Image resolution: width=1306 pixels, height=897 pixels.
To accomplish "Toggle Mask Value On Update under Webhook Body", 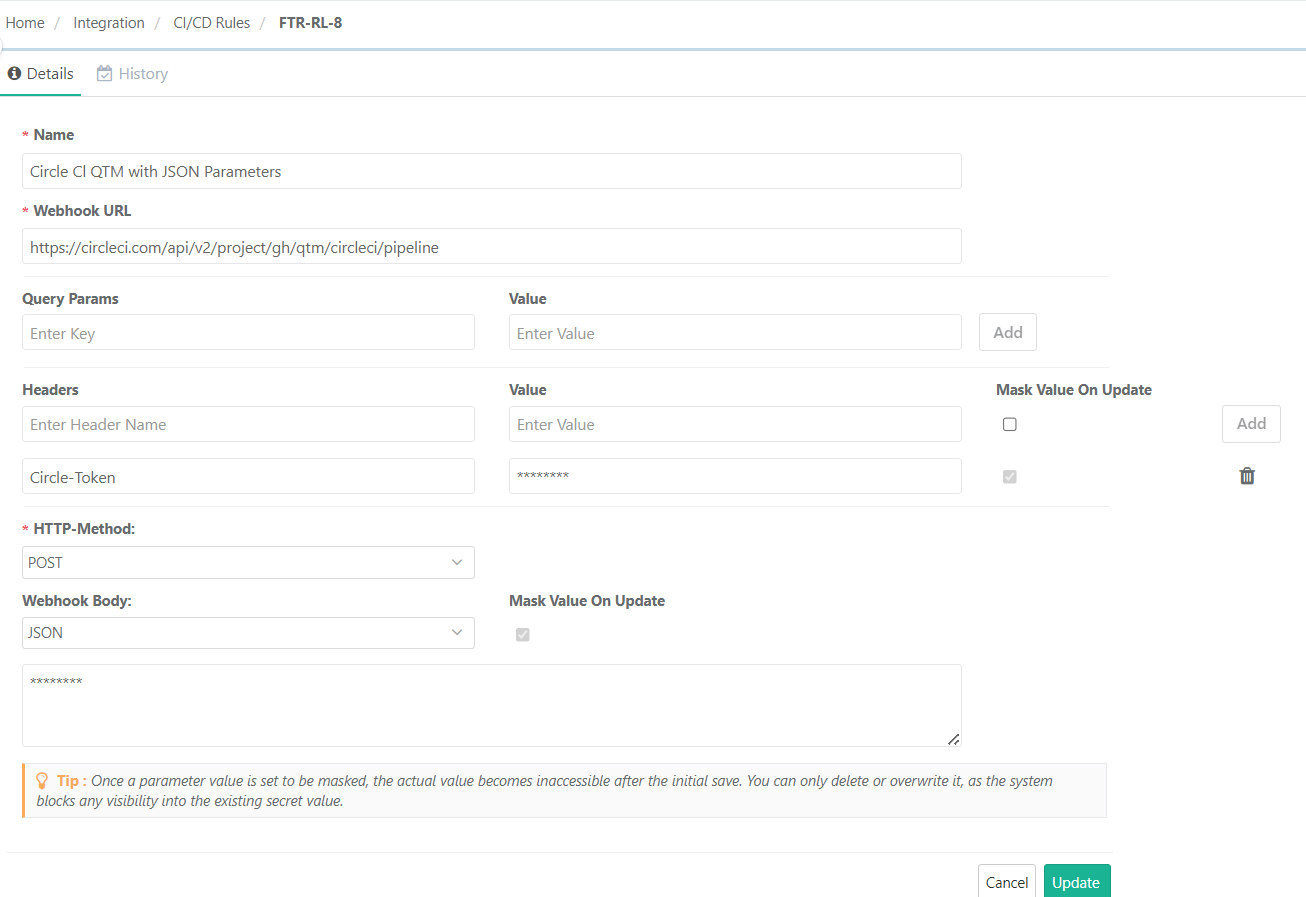I will pos(522,634).
